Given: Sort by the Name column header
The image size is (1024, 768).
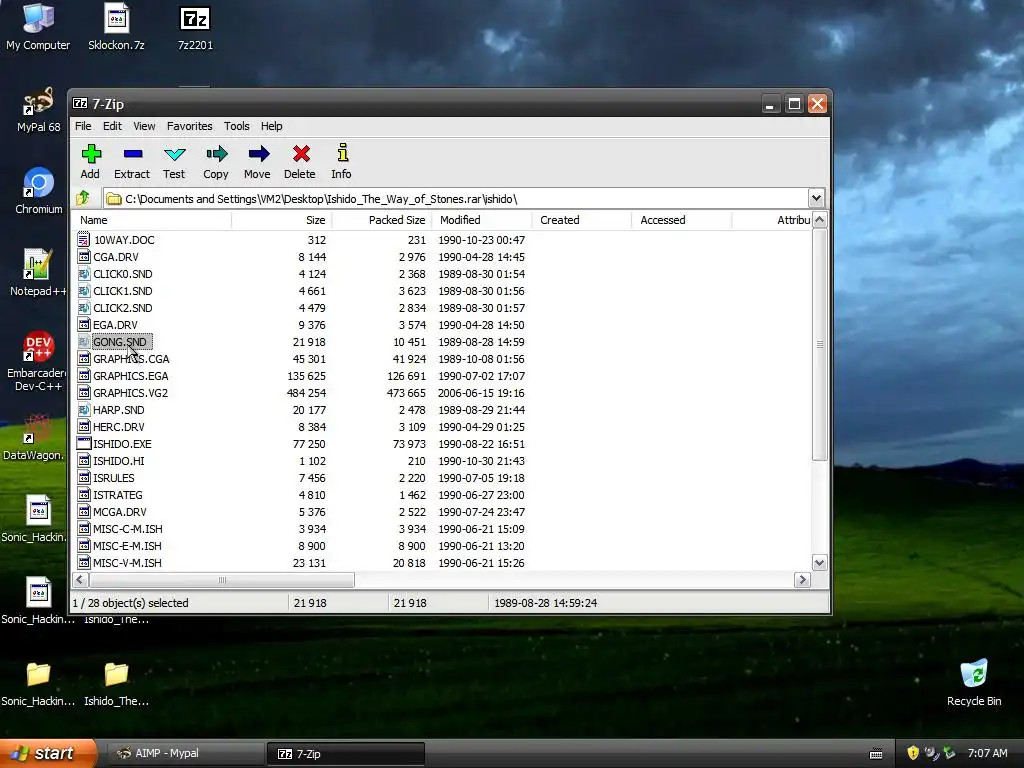Looking at the screenshot, I should [x=152, y=220].
